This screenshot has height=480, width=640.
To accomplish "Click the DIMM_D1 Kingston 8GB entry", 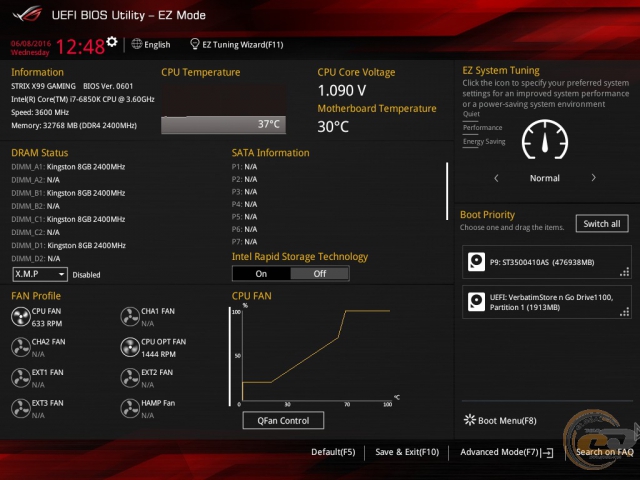I will pyautogui.click(x=69, y=245).
